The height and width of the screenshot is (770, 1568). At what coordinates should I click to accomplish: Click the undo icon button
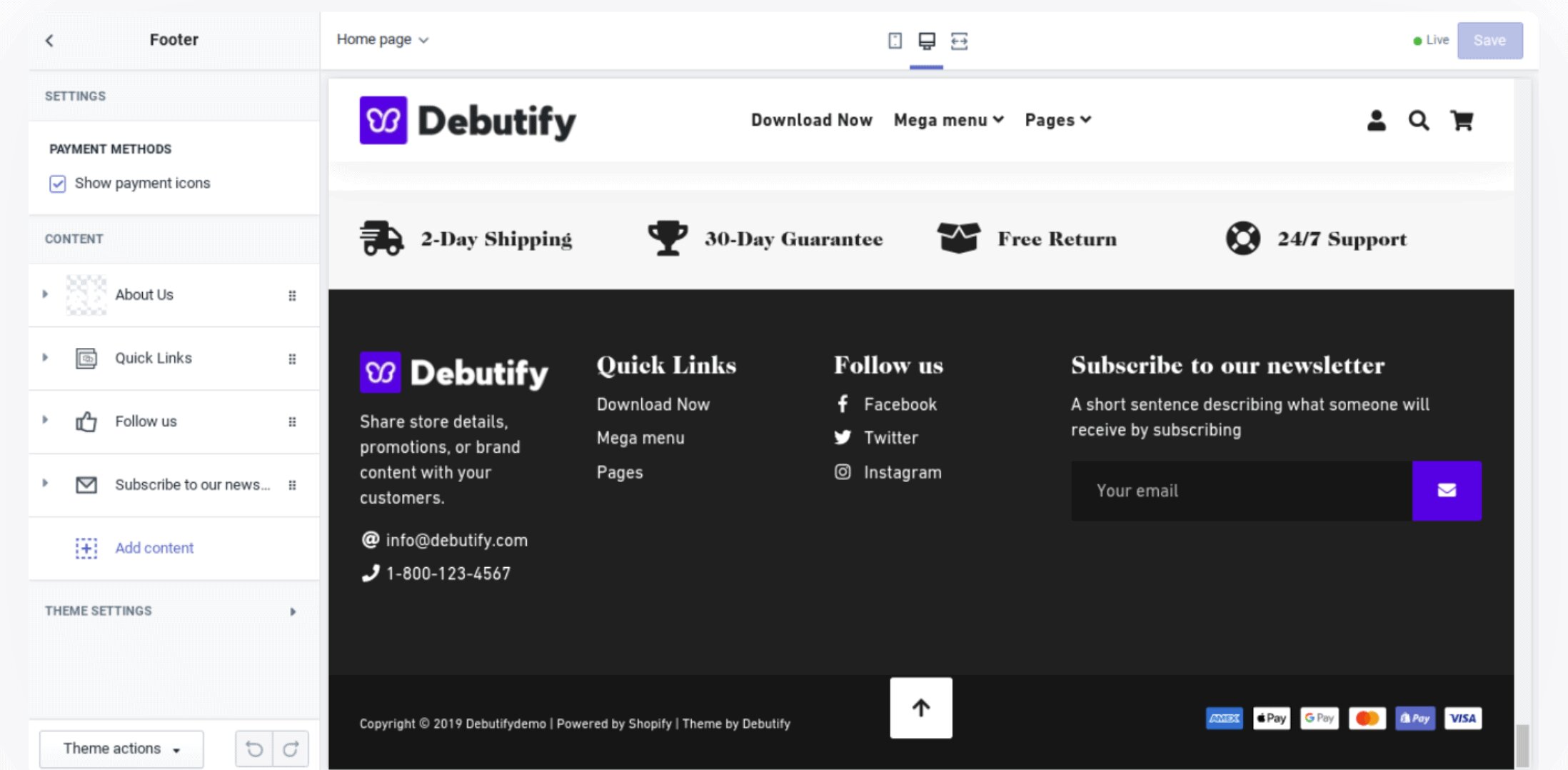coord(254,749)
